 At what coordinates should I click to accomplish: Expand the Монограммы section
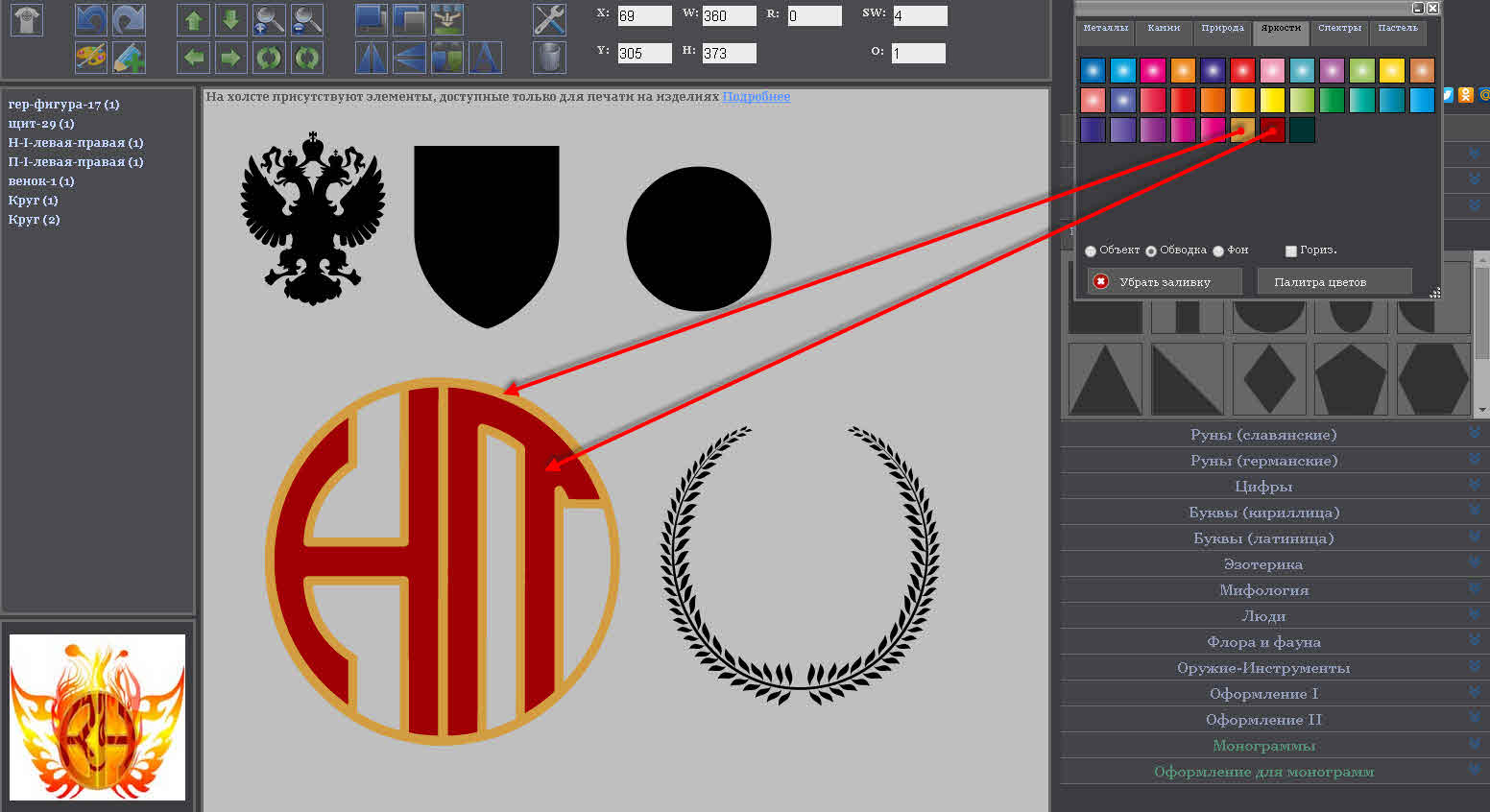pos(1275,746)
